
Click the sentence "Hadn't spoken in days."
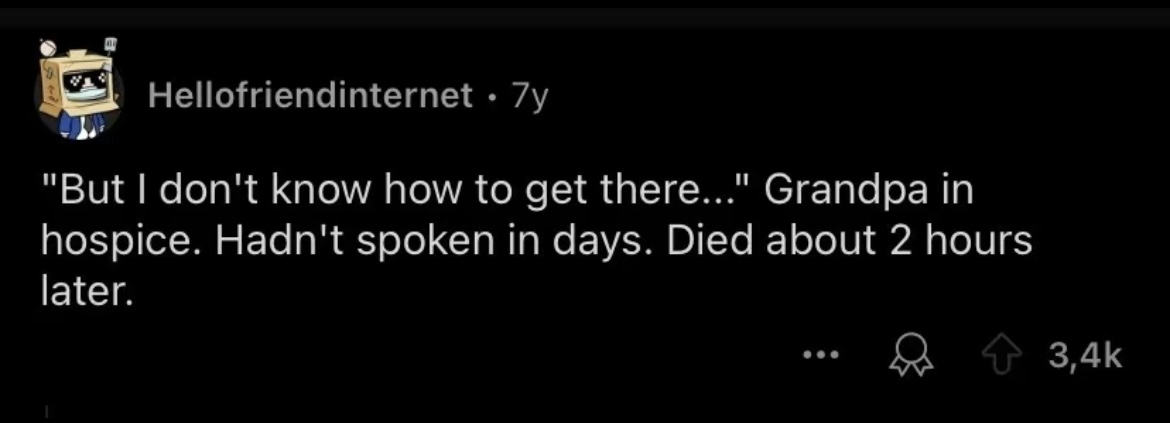[x=368, y=243]
